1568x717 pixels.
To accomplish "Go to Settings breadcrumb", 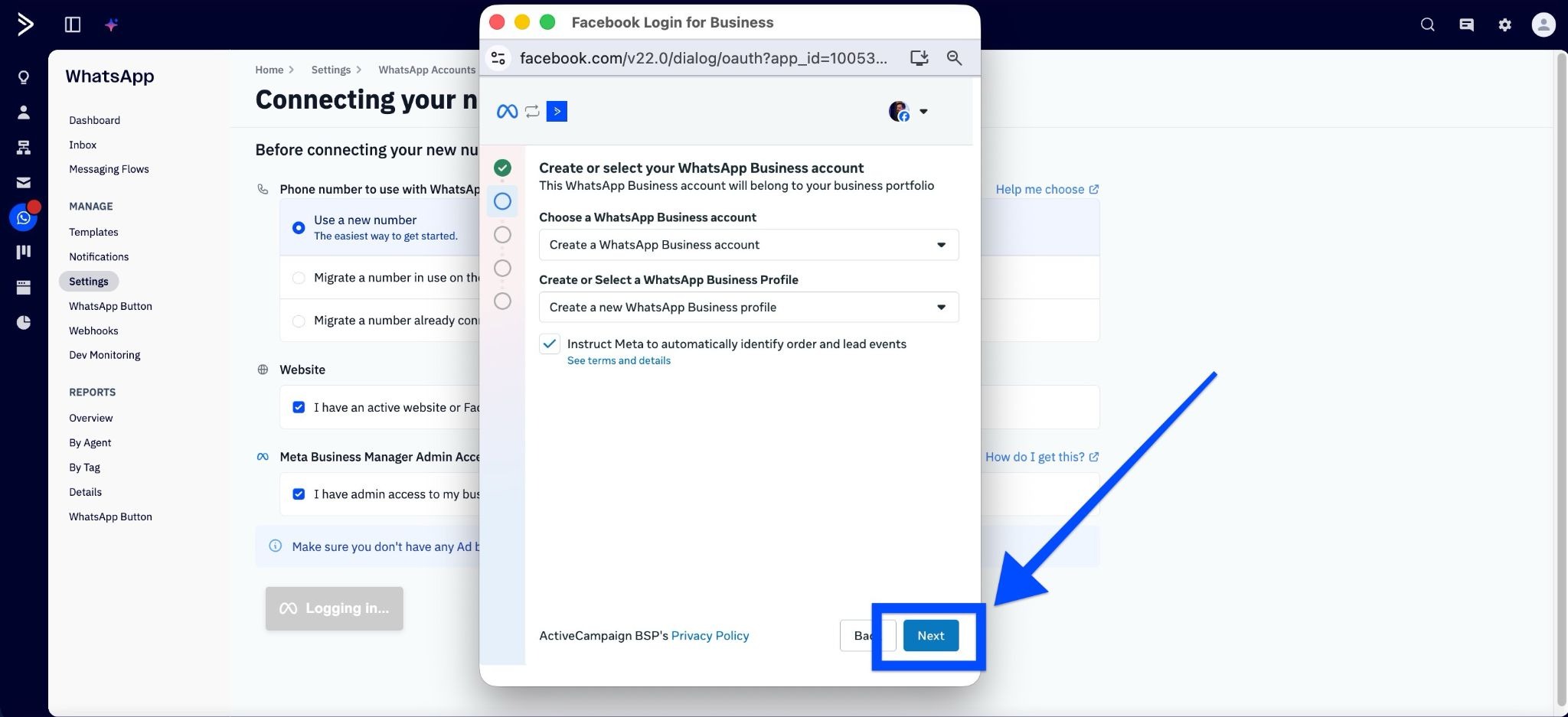I will click(x=331, y=70).
